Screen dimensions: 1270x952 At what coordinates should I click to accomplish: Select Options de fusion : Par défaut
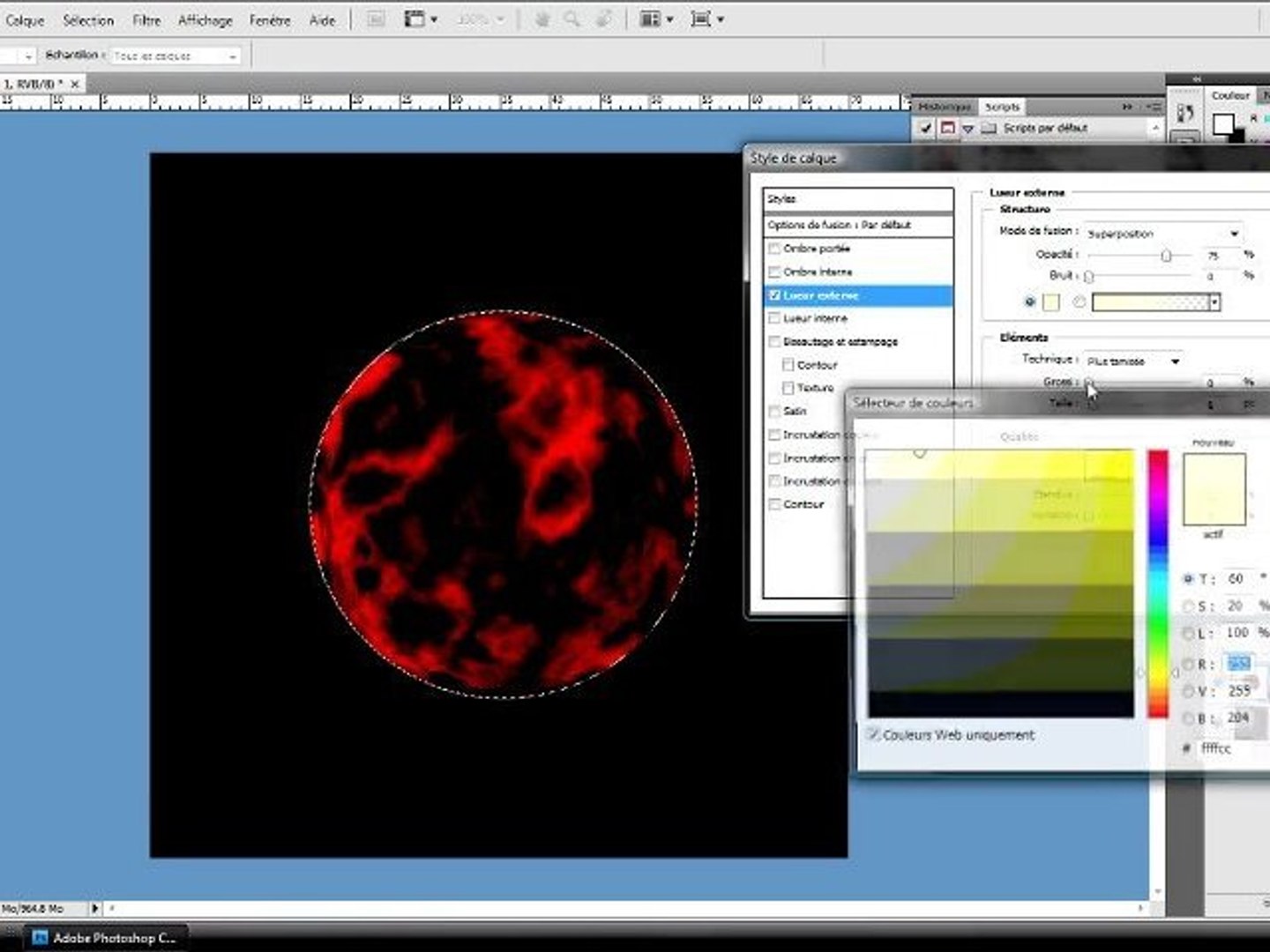pos(858,225)
